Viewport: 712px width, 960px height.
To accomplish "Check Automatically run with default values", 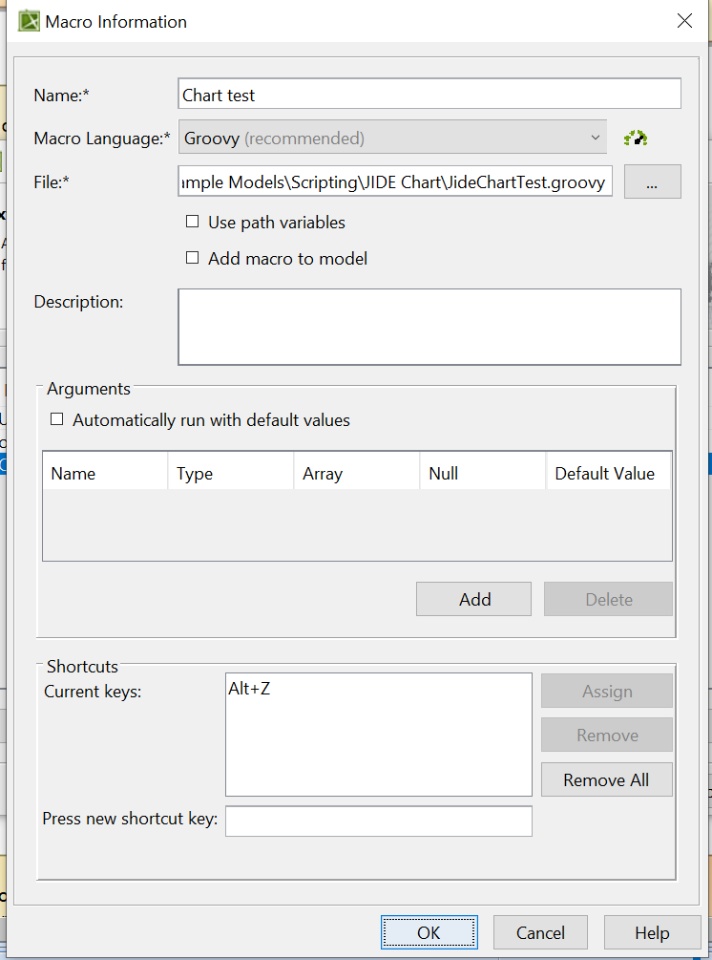I will [x=57, y=420].
